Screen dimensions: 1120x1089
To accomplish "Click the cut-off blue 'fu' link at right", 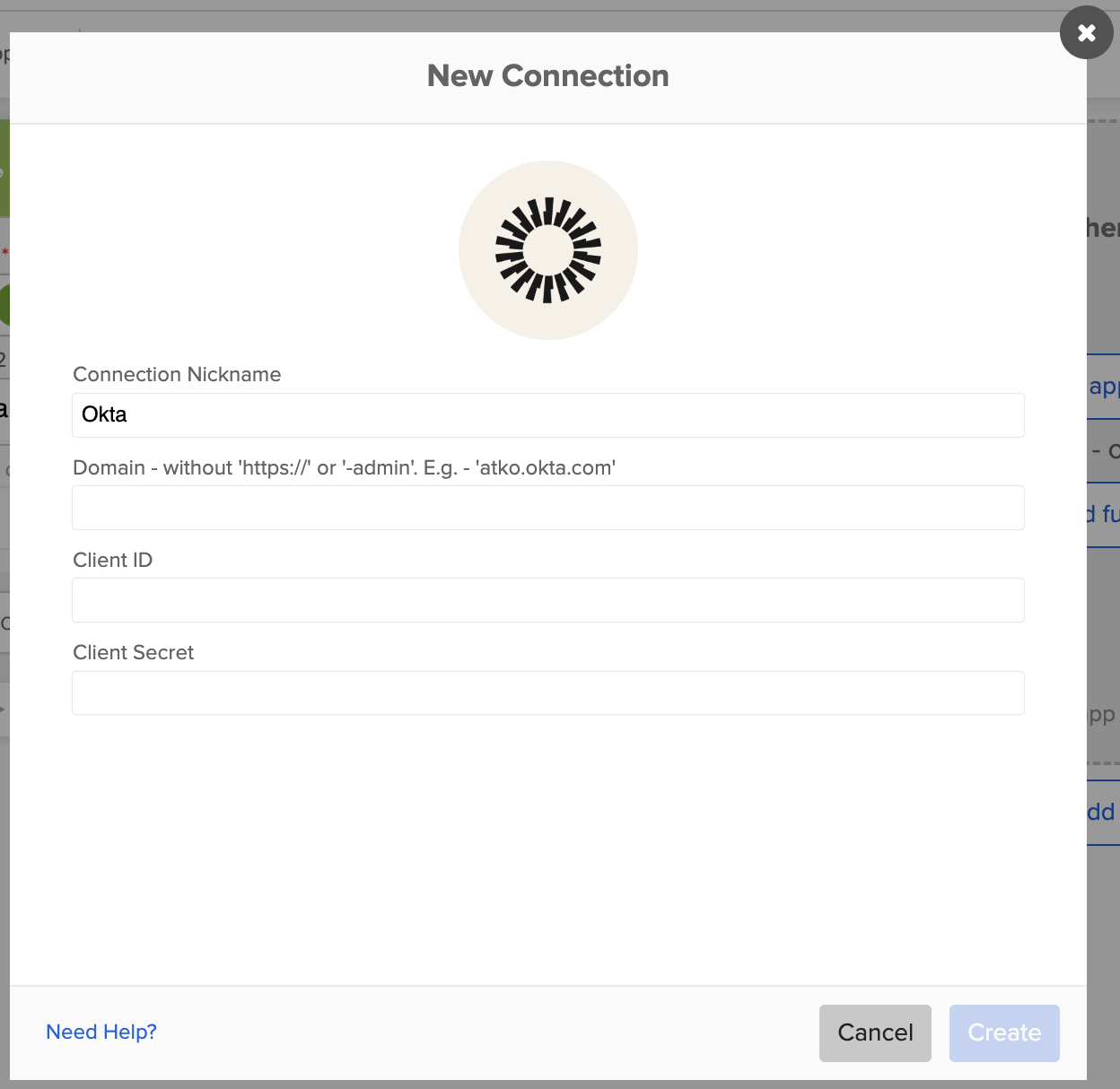I will (1106, 513).
